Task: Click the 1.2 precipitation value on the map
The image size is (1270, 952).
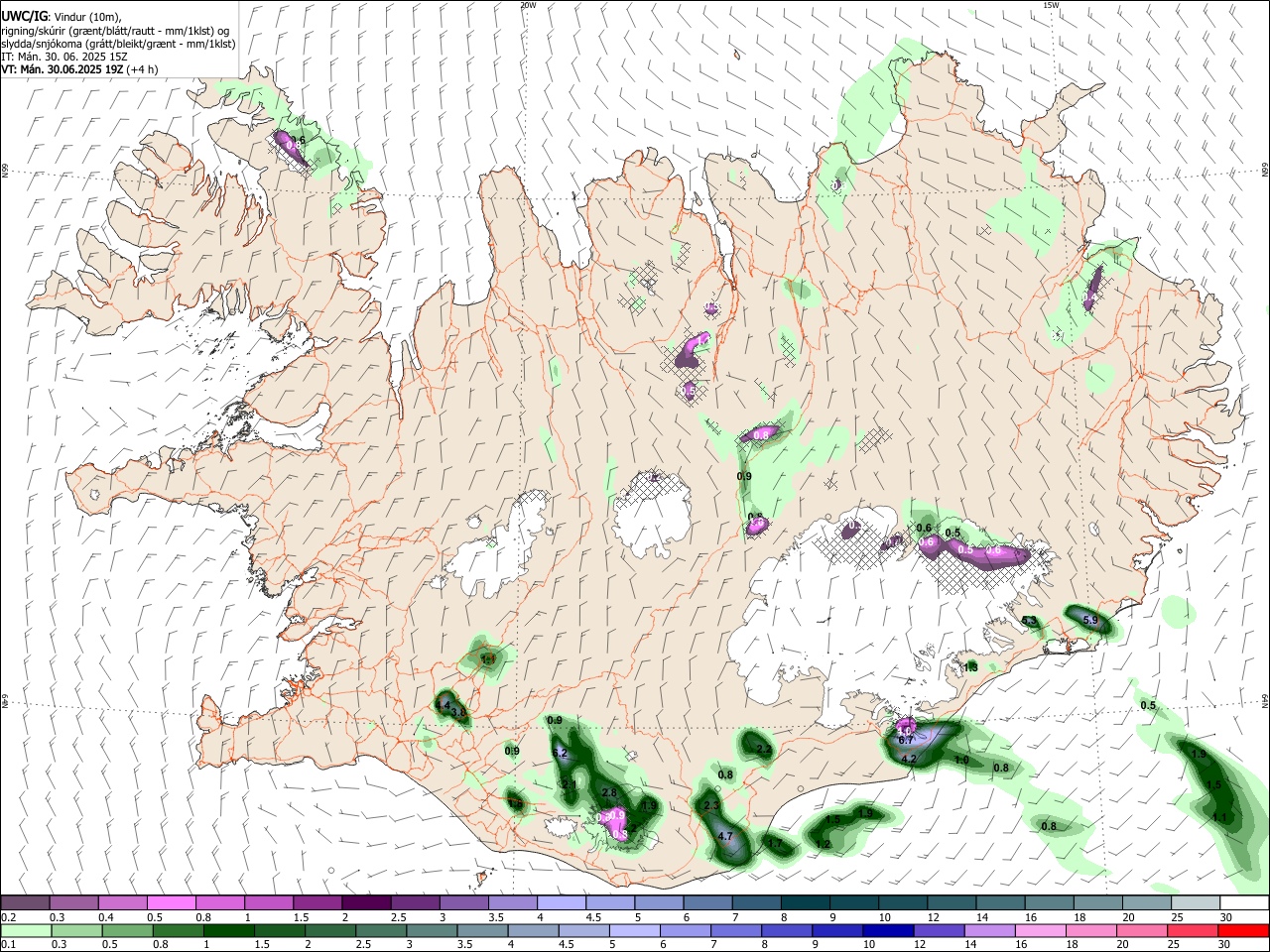Action: 823,845
